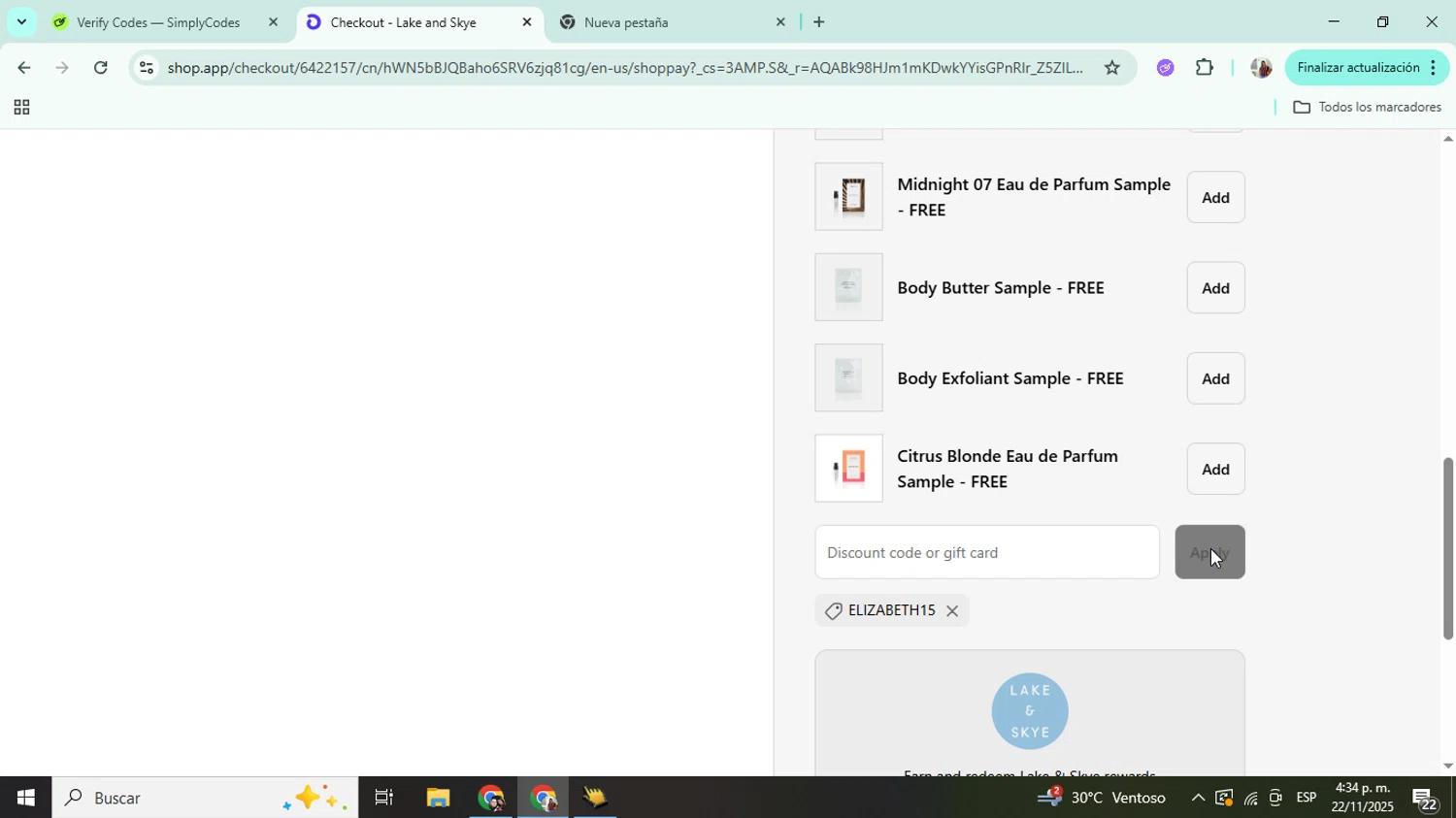Open the active Chrome taskbar window
Screen dimensions: 1456x818
tap(543, 798)
